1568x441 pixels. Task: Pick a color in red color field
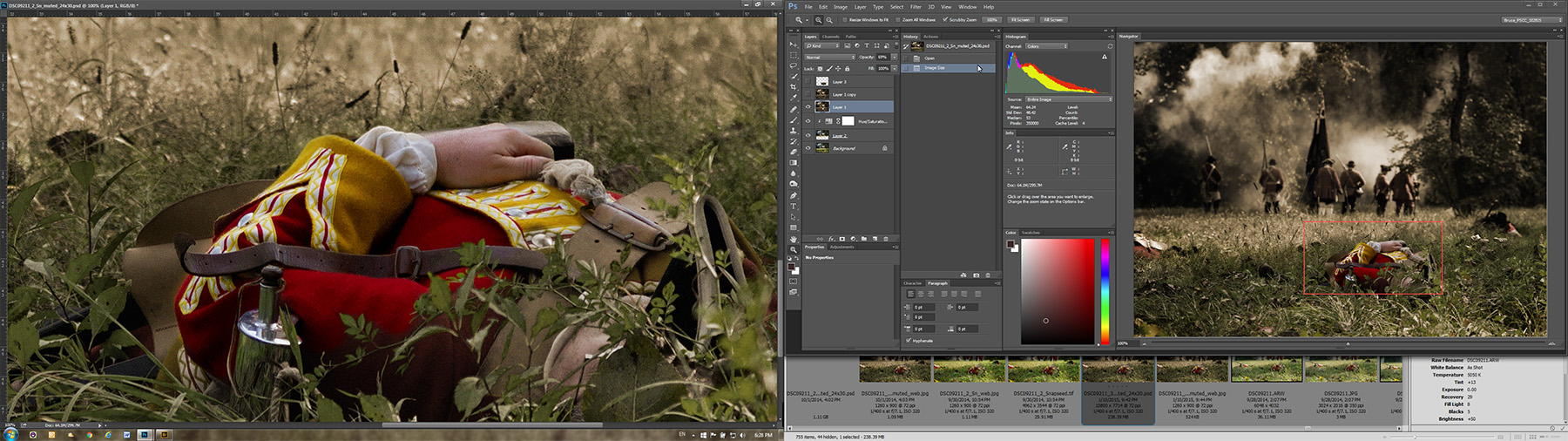(x=1058, y=291)
